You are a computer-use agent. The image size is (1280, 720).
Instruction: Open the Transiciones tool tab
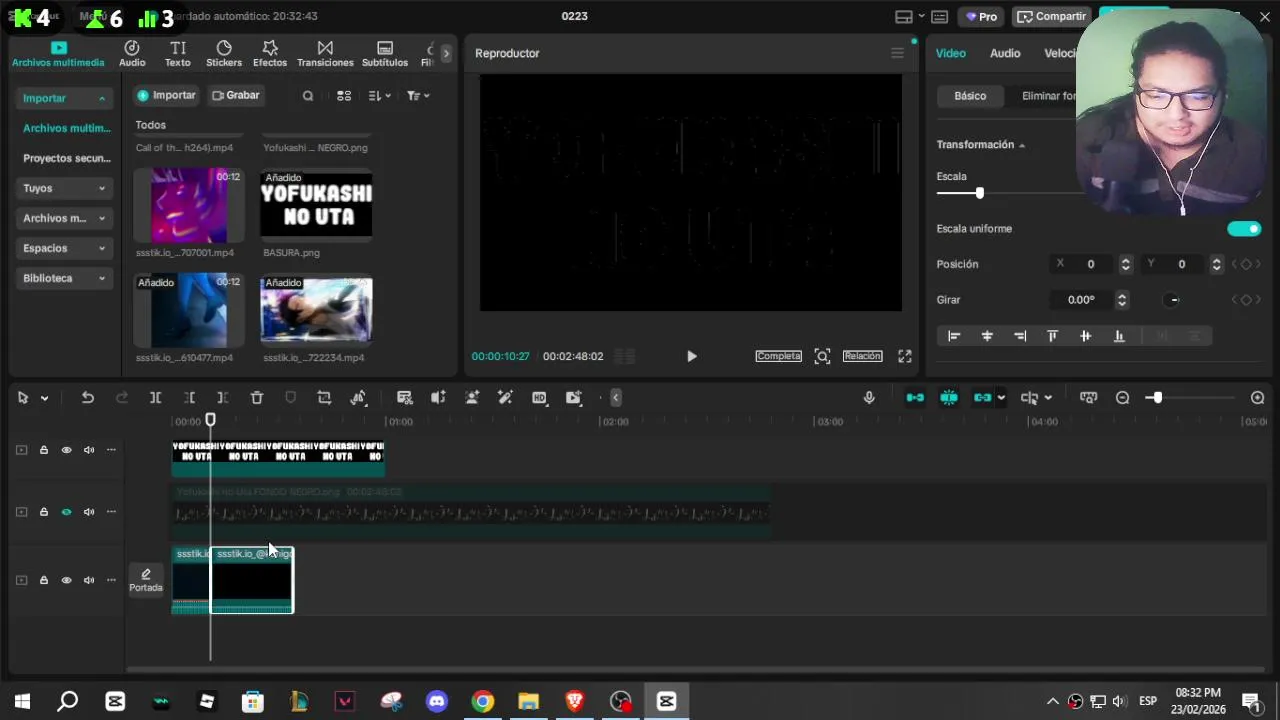click(325, 54)
